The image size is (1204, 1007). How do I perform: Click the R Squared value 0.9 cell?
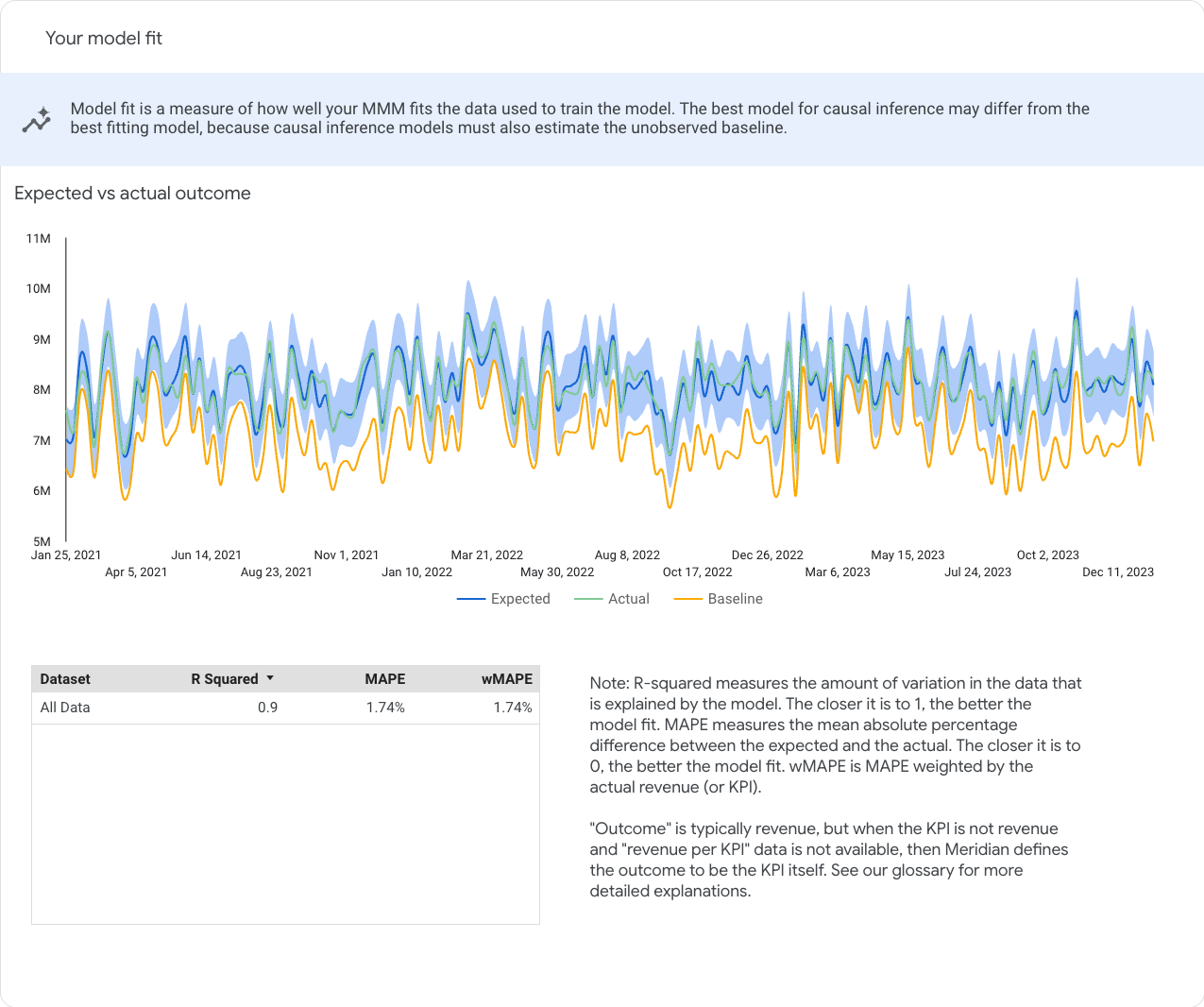[267, 708]
